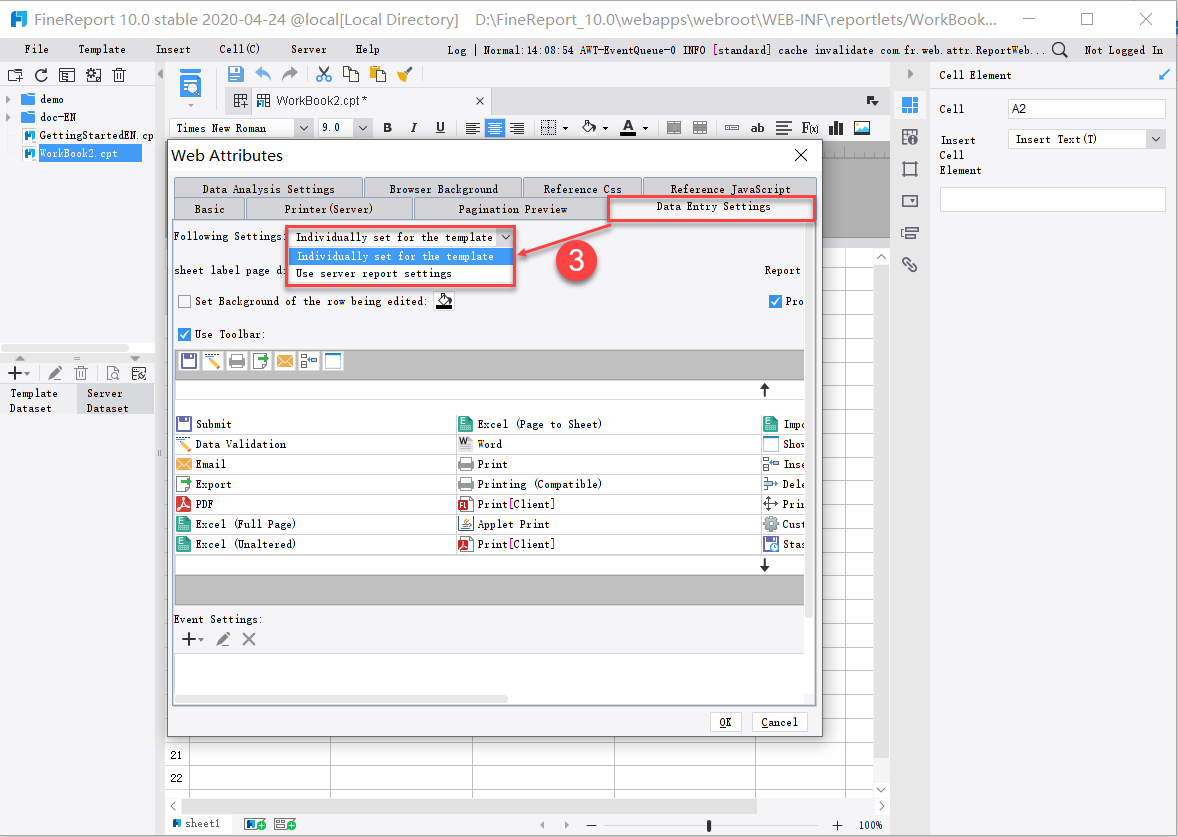The height and width of the screenshot is (837, 1178).
Task: Click the New folder icon in file panel
Action: [15, 75]
